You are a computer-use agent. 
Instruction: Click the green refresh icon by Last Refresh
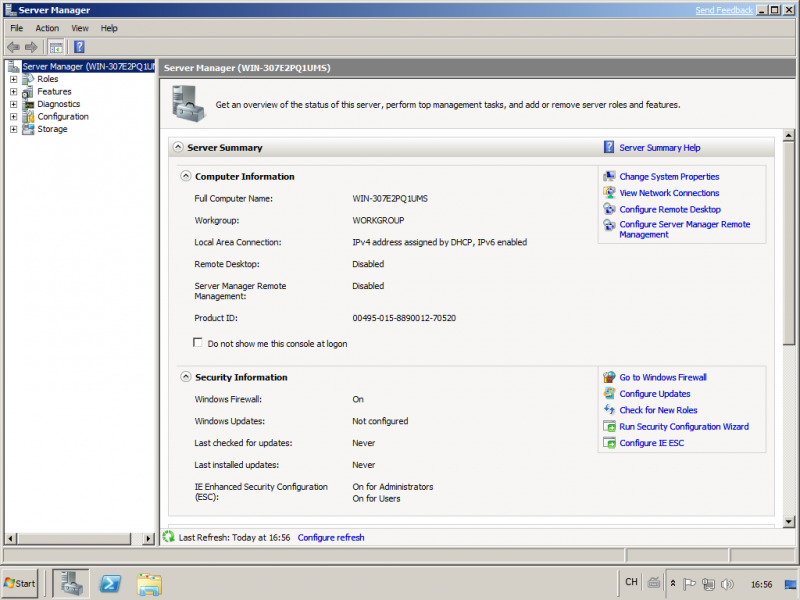168,537
